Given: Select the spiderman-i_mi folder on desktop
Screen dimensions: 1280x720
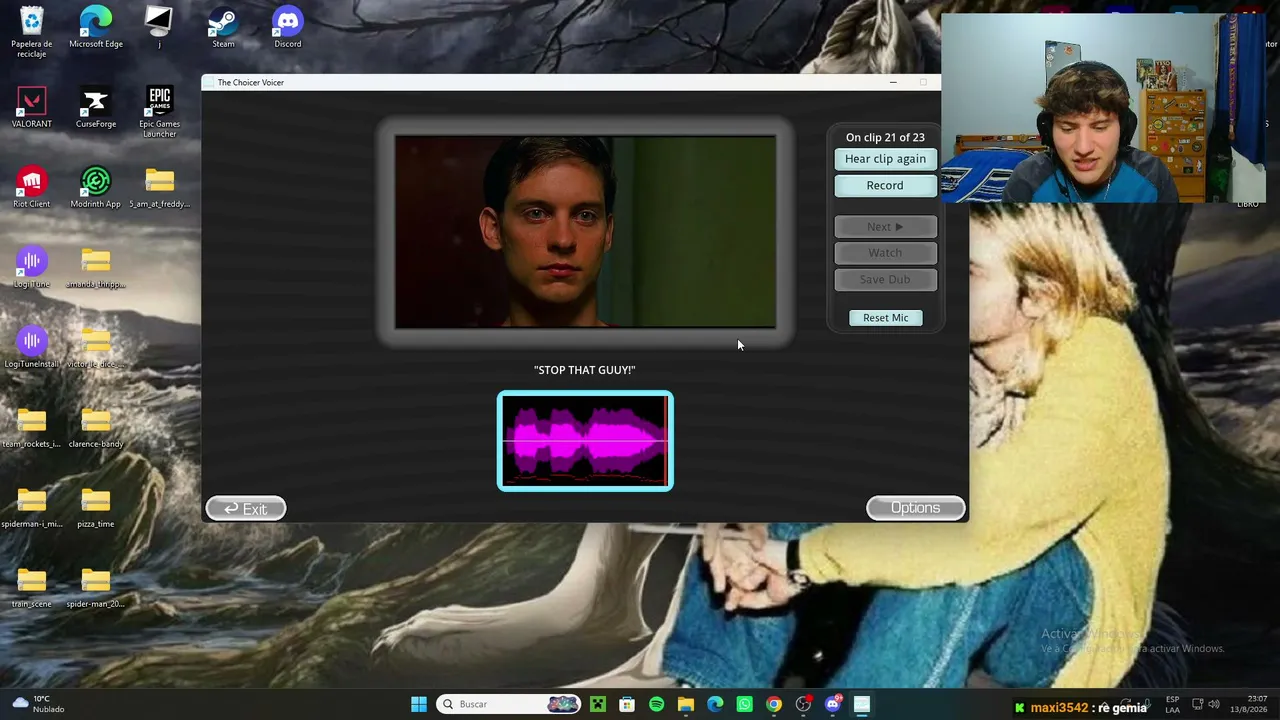Looking at the screenshot, I should point(32,507).
